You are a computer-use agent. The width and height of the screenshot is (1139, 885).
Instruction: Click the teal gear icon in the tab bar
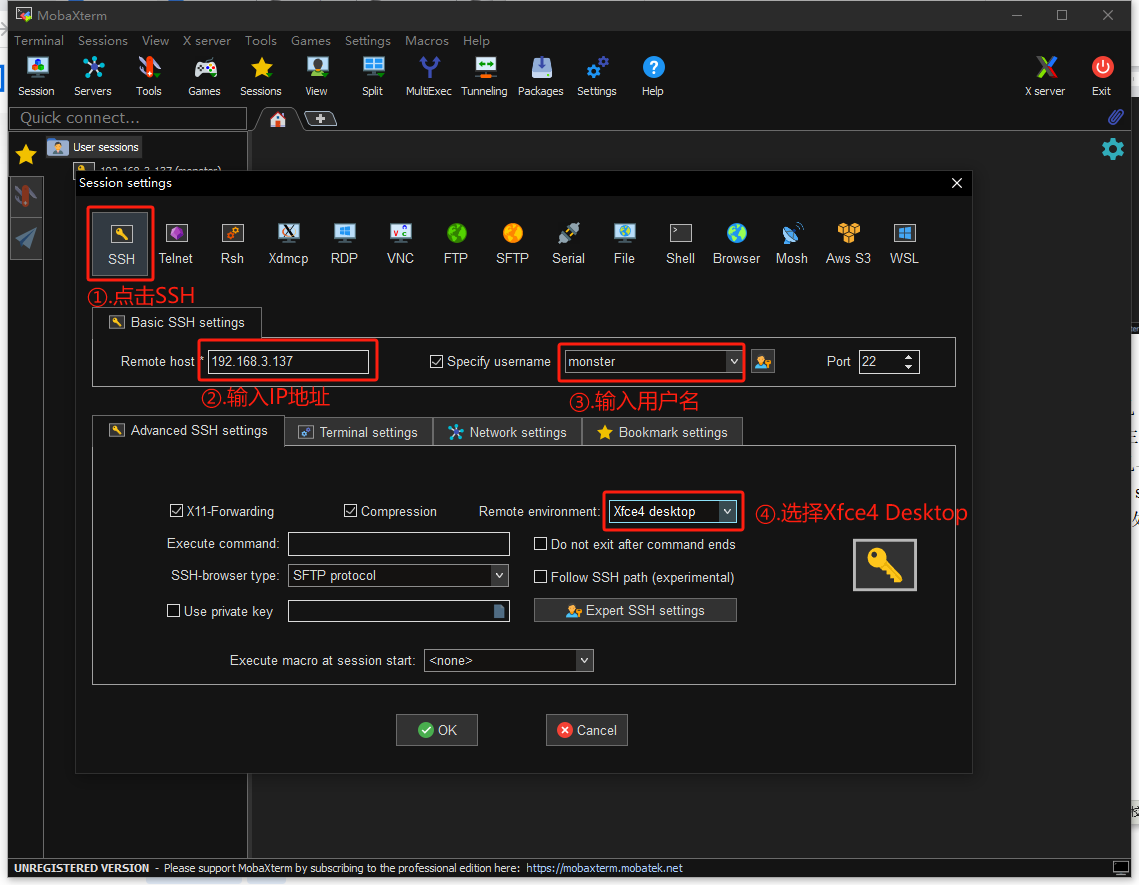click(x=1112, y=150)
